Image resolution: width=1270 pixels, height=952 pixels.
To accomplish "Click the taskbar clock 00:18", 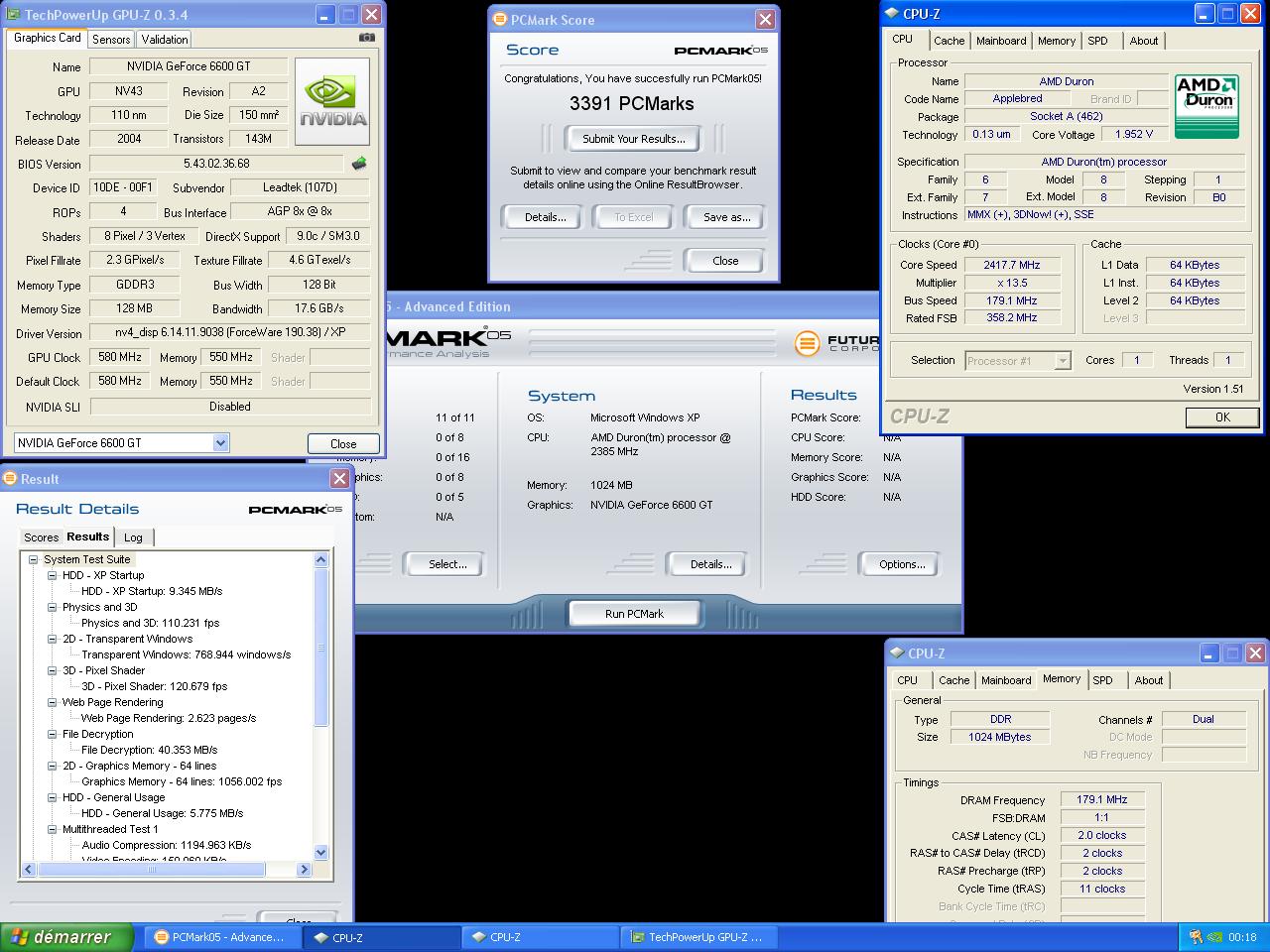I will point(1242,937).
